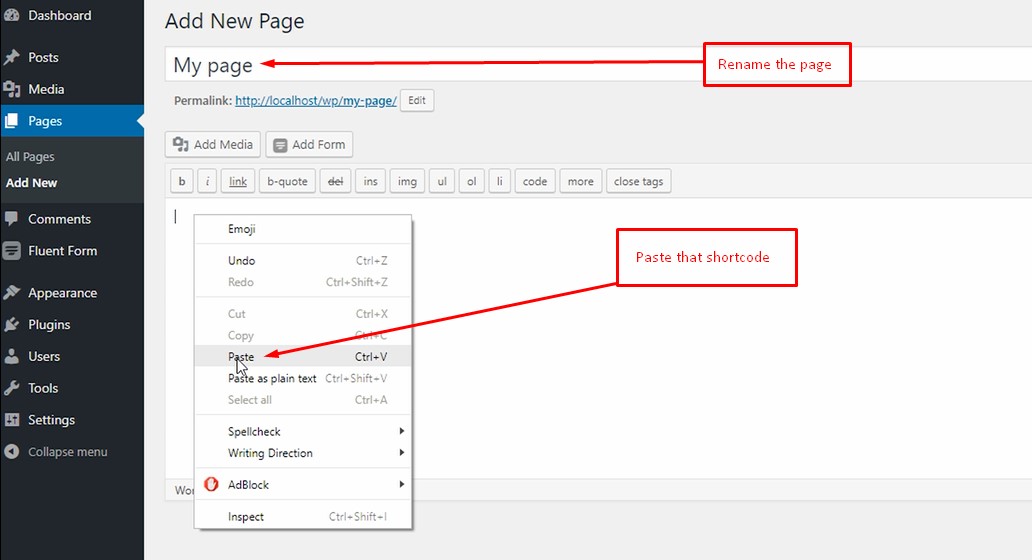Insert a more tag button
This screenshot has width=1032, height=560.
coord(580,181)
